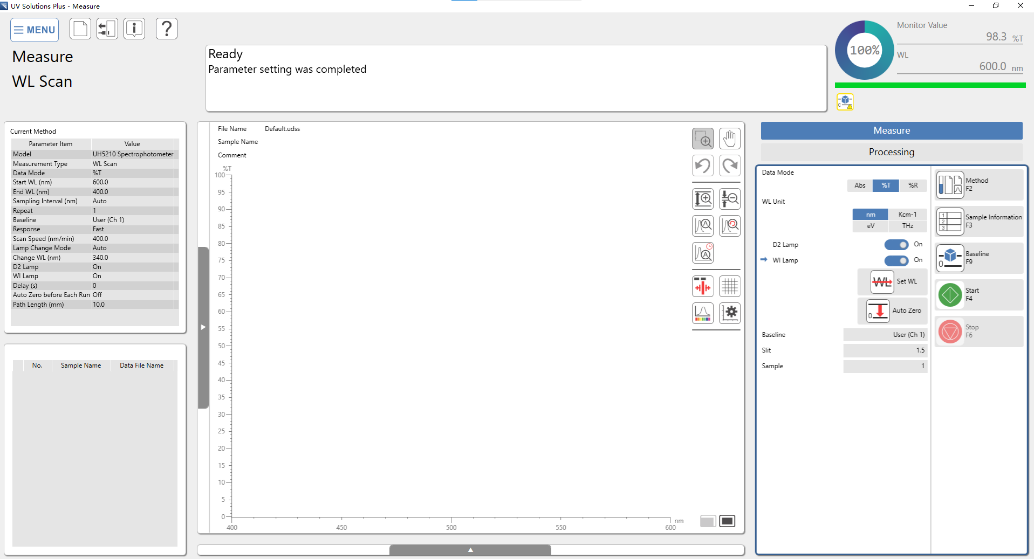
Task: Switch to the Processing tab
Action: pos(892,152)
